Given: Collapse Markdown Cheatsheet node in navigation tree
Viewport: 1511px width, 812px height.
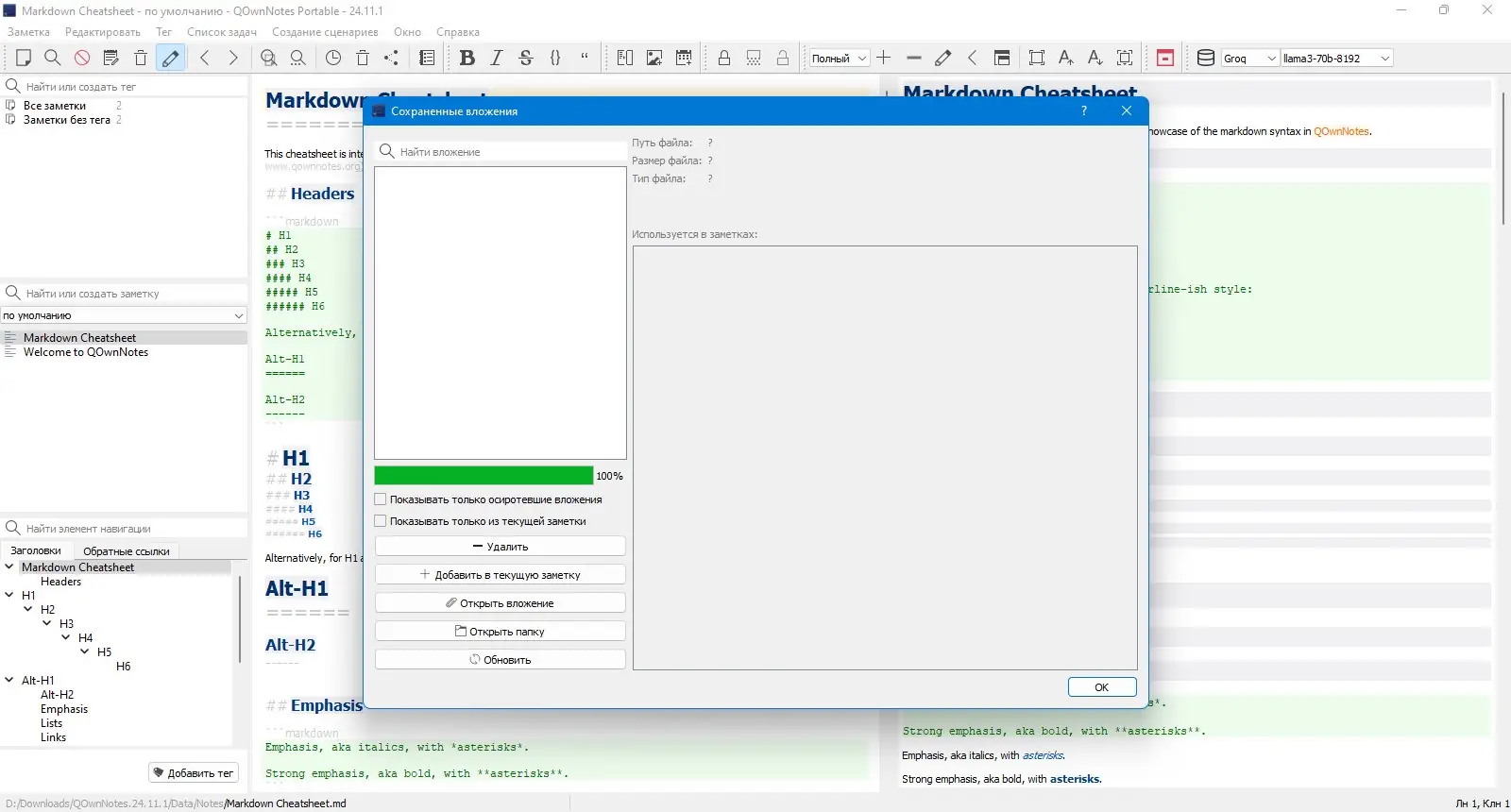Looking at the screenshot, I should pyautogui.click(x=9, y=567).
